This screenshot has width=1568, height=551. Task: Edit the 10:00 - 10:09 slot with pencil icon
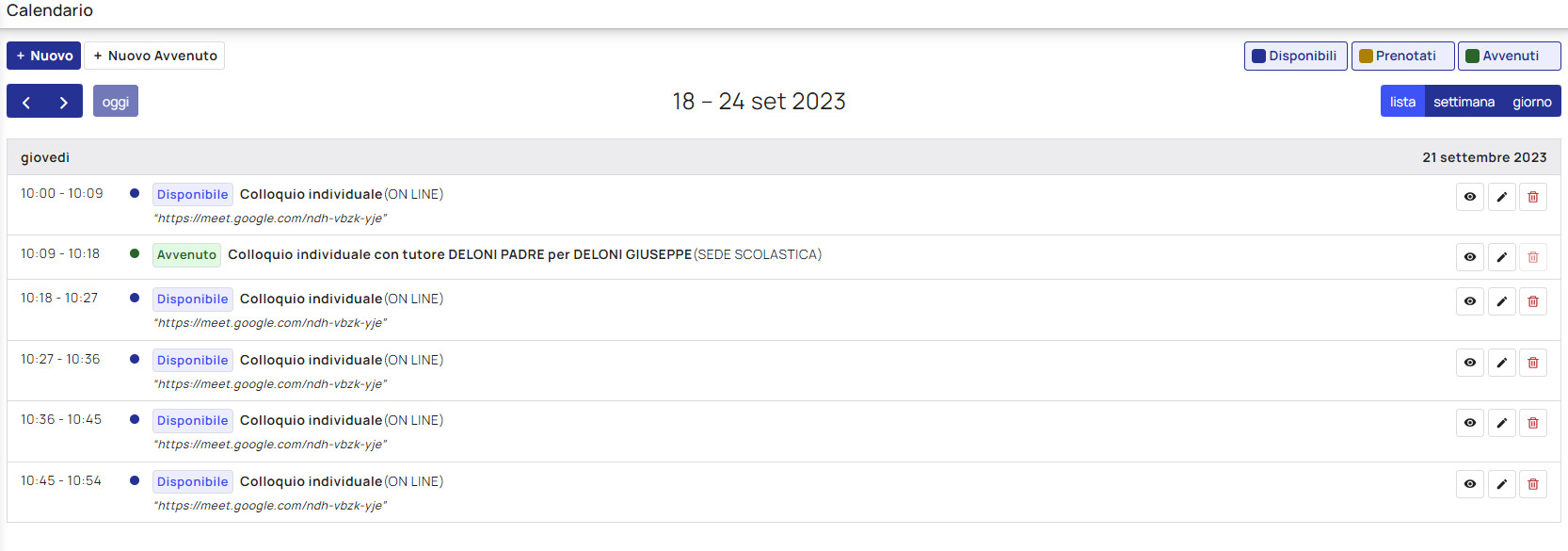(x=1501, y=197)
